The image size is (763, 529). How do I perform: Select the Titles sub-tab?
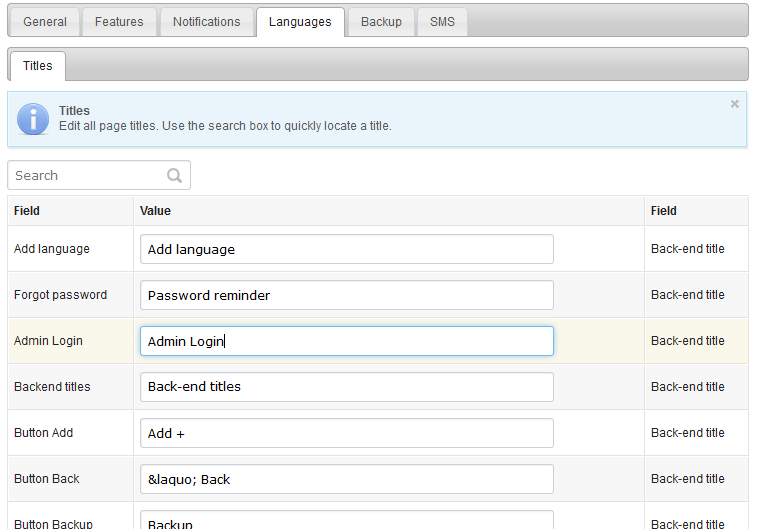[37, 66]
